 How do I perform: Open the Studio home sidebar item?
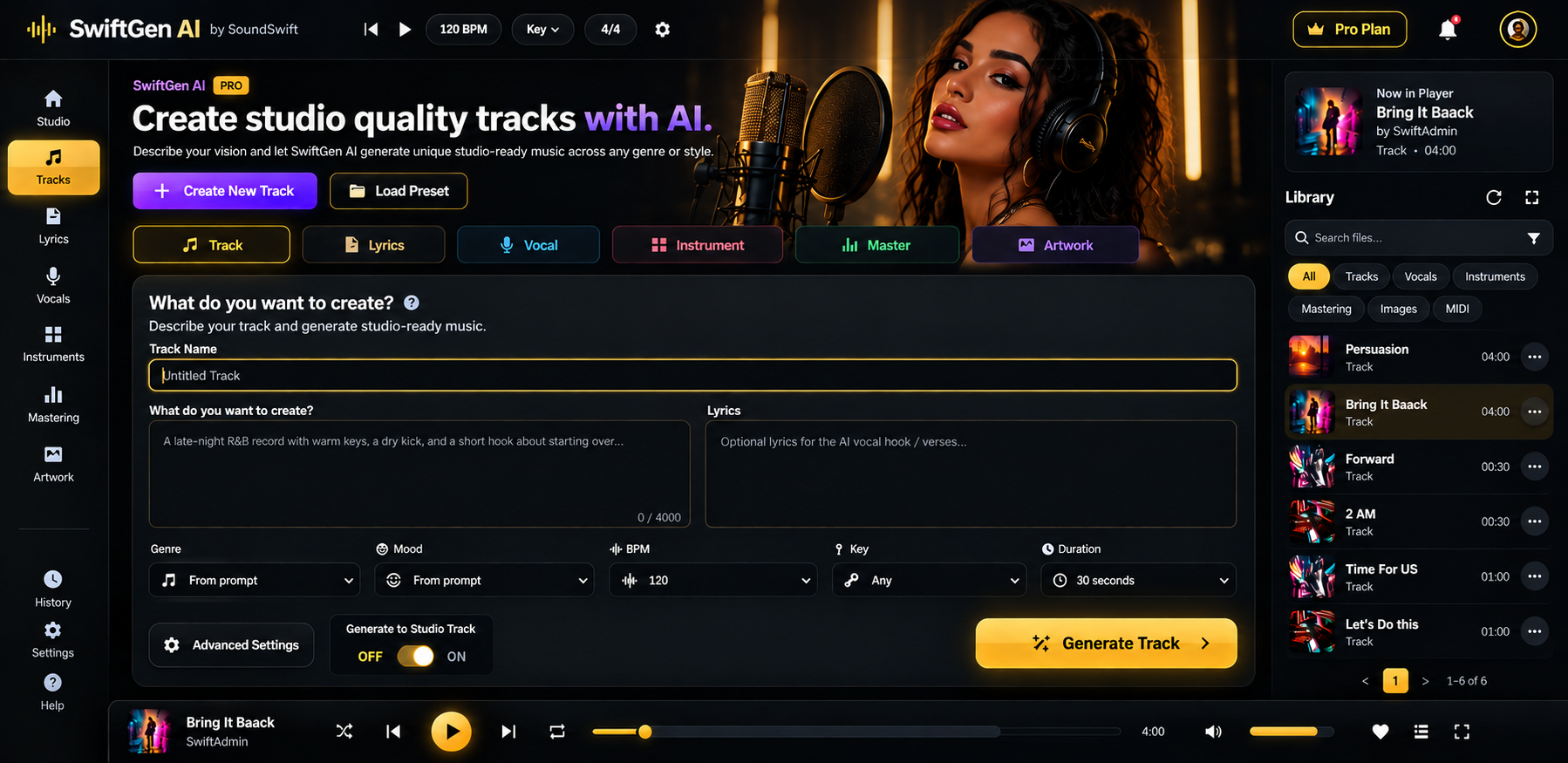pyautogui.click(x=53, y=108)
